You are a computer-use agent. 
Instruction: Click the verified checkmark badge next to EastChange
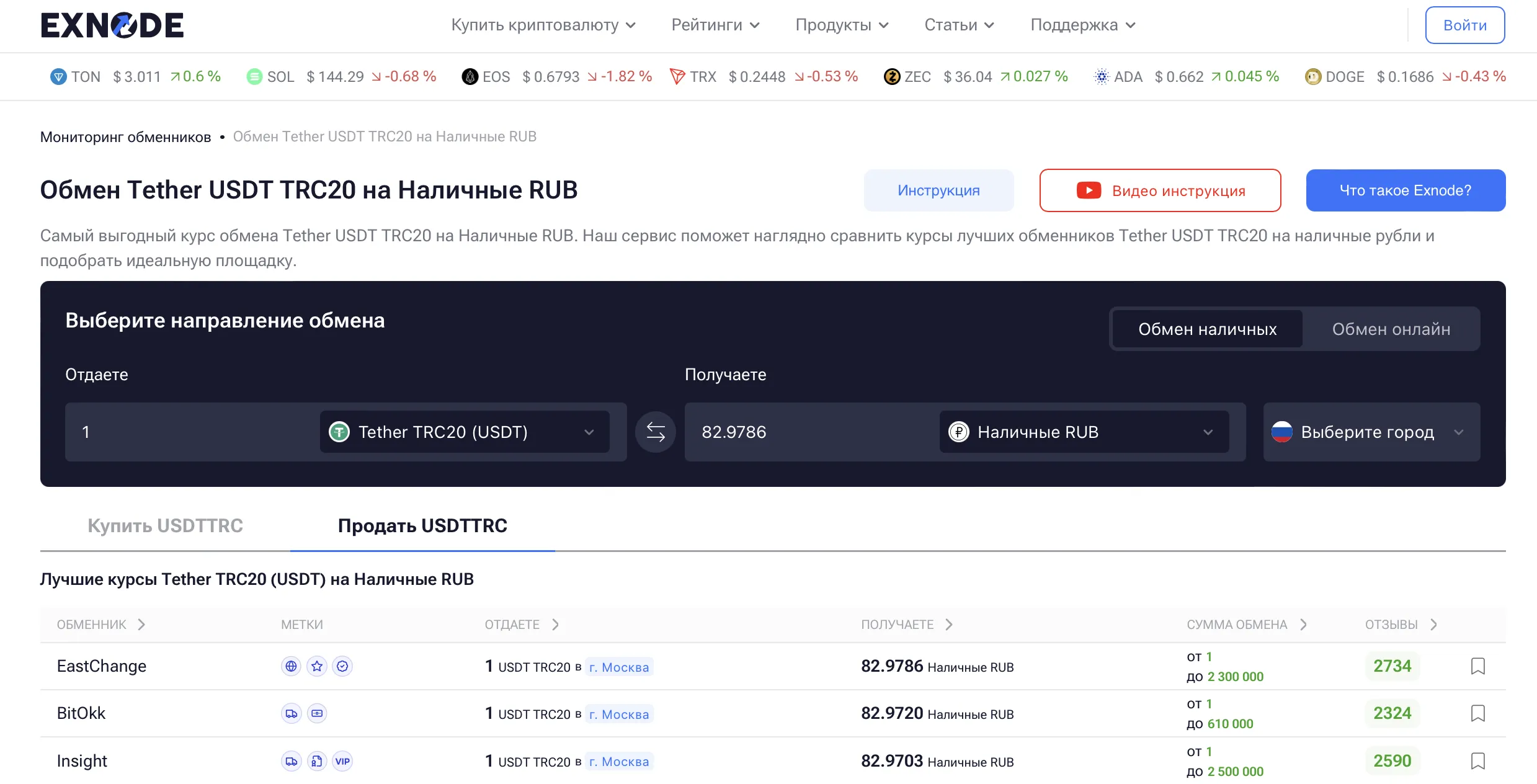pos(343,666)
